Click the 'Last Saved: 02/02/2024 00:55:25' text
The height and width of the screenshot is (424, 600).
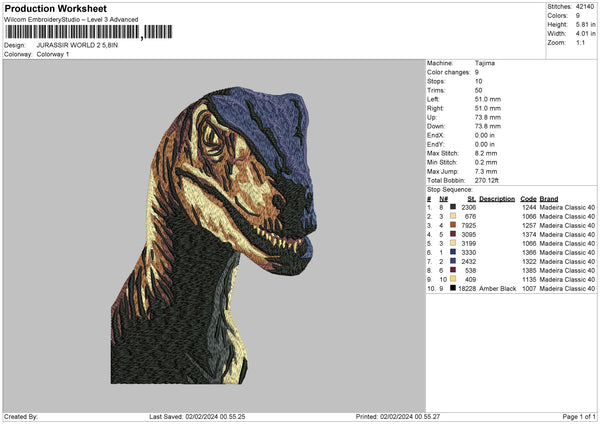coord(197,416)
